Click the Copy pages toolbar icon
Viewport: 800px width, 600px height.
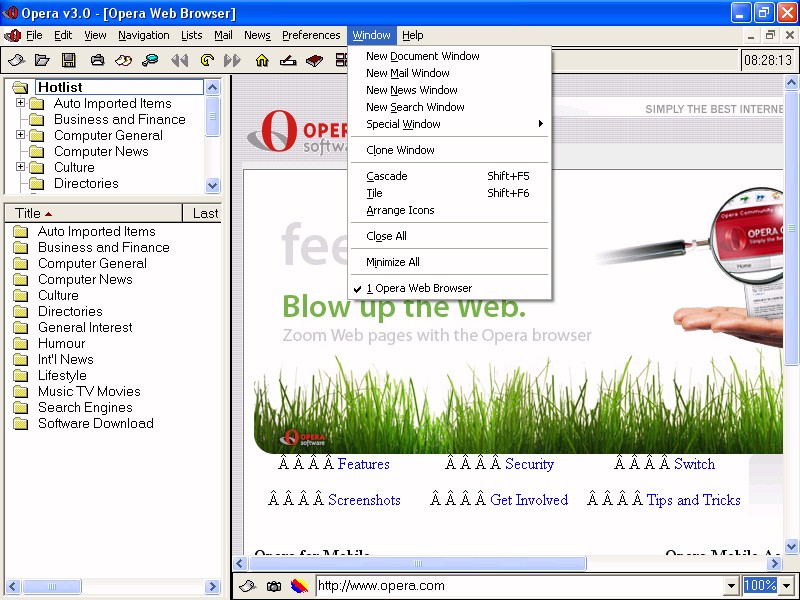click(123, 60)
